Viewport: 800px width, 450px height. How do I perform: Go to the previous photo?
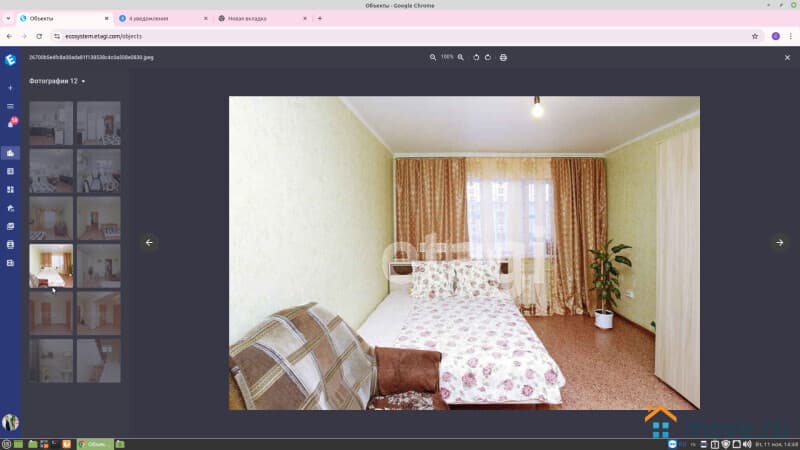click(x=149, y=242)
